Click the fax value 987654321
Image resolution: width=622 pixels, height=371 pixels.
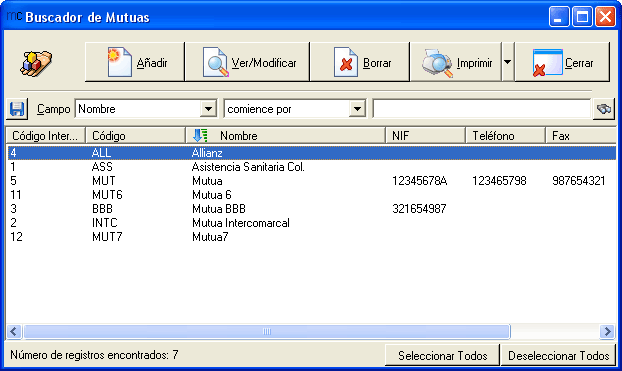tap(579, 181)
